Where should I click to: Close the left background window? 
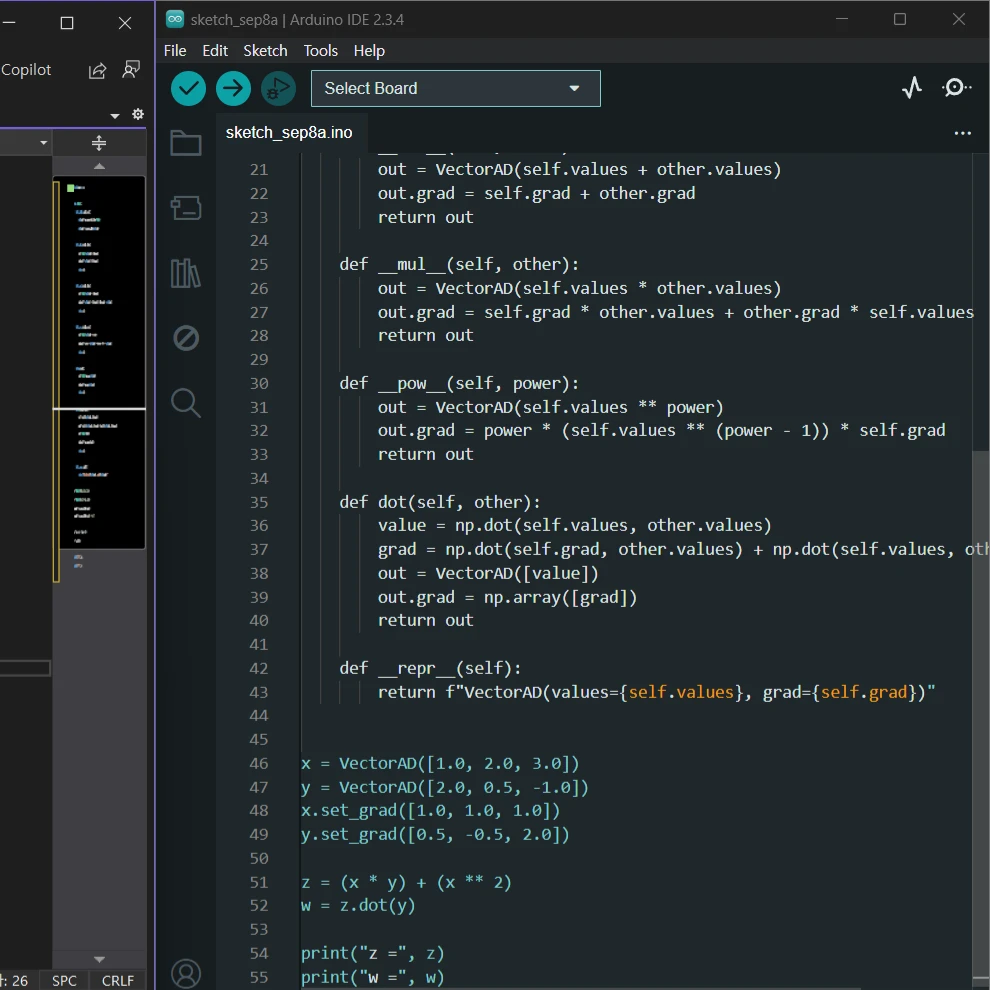pyautogui.click(x=125, y=23)
